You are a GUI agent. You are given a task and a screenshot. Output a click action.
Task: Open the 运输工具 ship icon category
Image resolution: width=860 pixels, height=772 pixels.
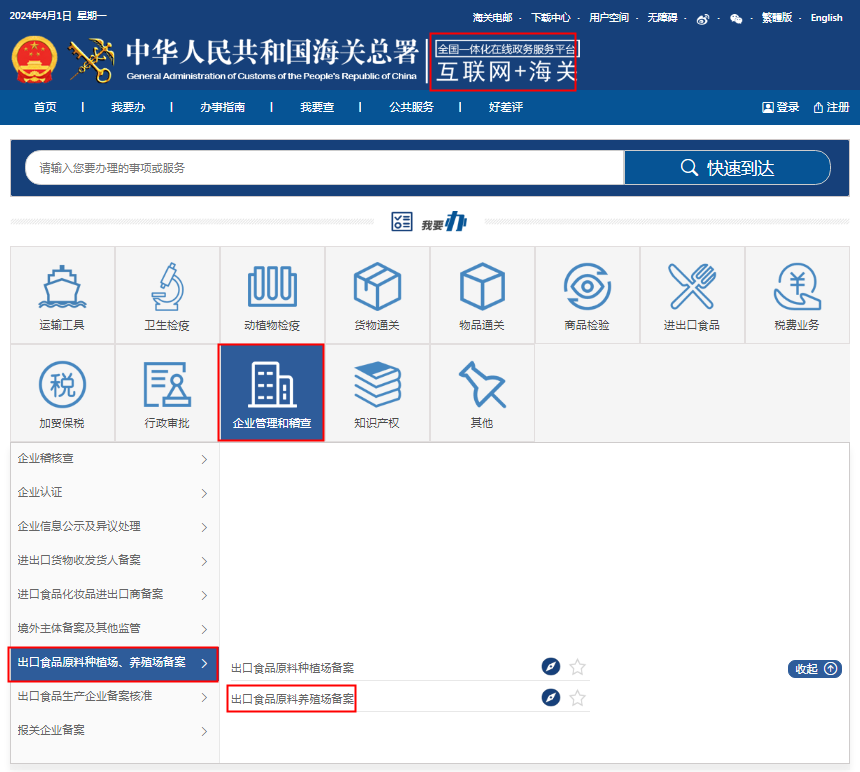coord(63,295)
